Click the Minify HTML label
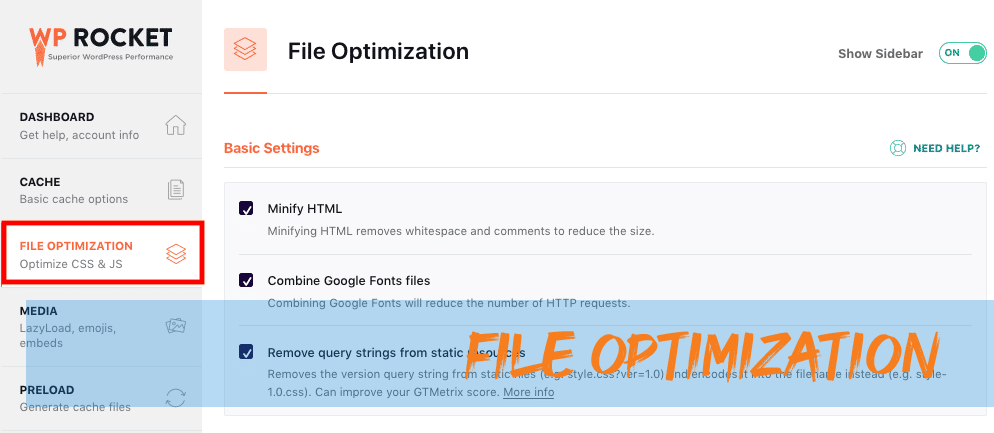Screen dimensions: 994x433 coord(305,209)
